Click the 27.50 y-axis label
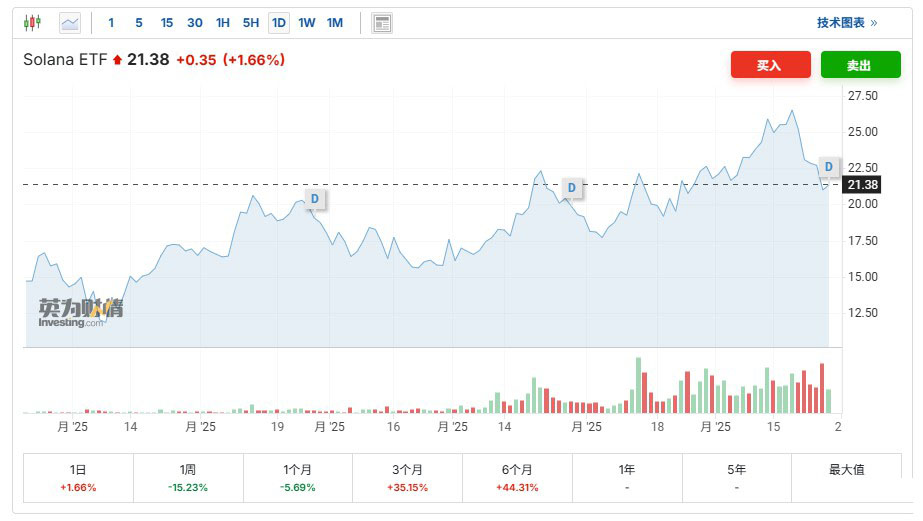The width and height of the screenshot is (923, 521). click(x=862, y=96)
